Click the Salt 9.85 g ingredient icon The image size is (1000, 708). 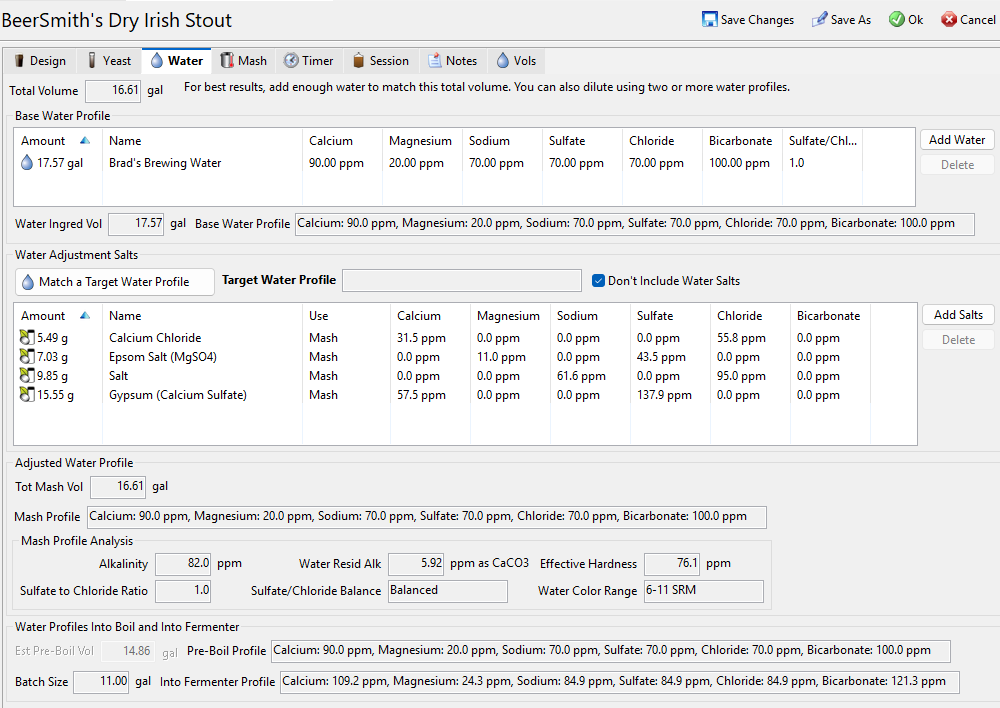[x=27, y=376]
